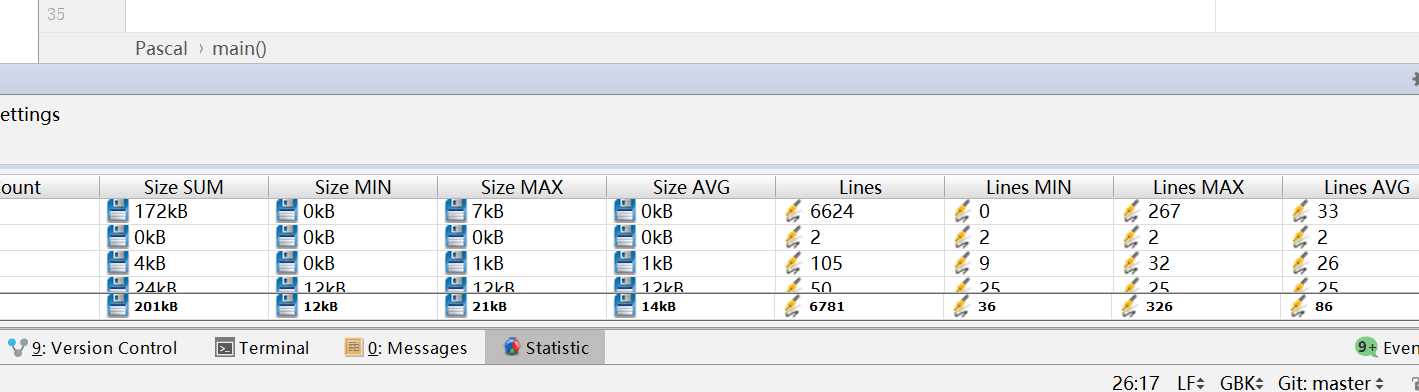Click the pencil icon beside 267

1132,211
